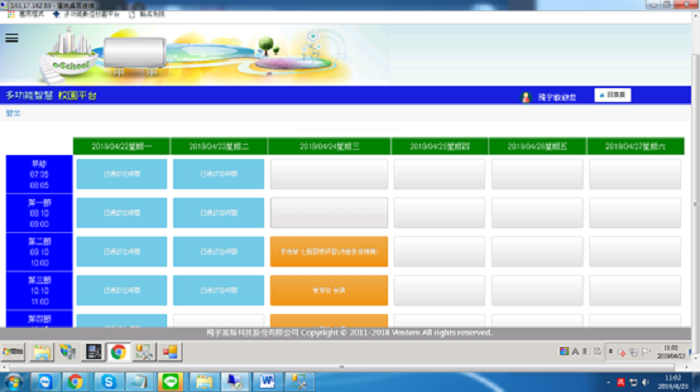Choose Wednesday's empty slot in 07:35 row
The image size is (700, 392).
[329, 174]
